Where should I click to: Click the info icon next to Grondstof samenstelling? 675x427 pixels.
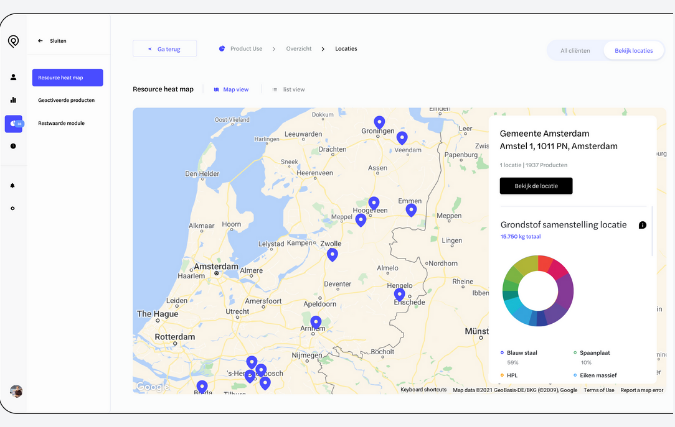pyautogui.click(x=642, y=225)
